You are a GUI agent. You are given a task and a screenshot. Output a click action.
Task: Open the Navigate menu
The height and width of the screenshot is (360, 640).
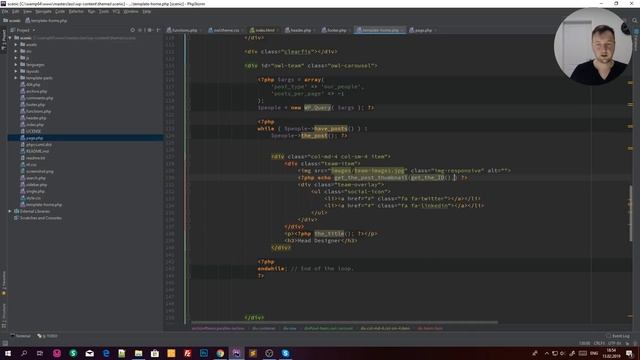click(x=43, y=12)
